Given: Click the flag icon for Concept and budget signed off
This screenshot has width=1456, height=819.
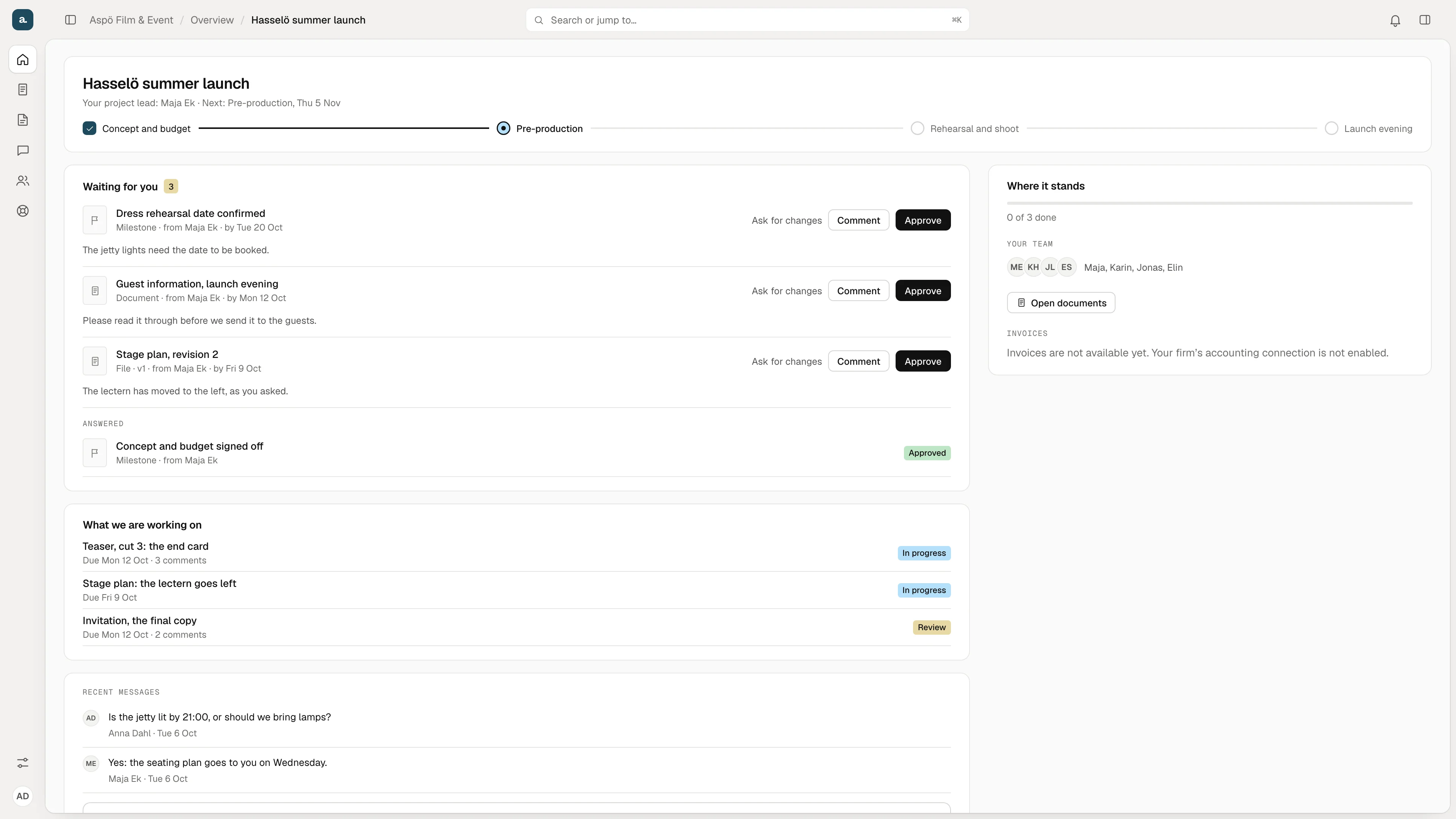Looking at the screenshot, I should [x=95, y=453].
